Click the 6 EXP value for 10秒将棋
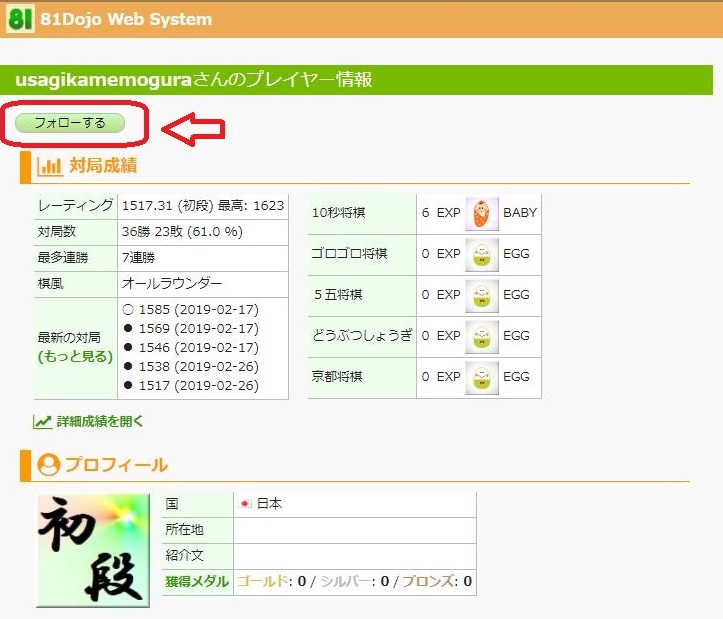 441,213
